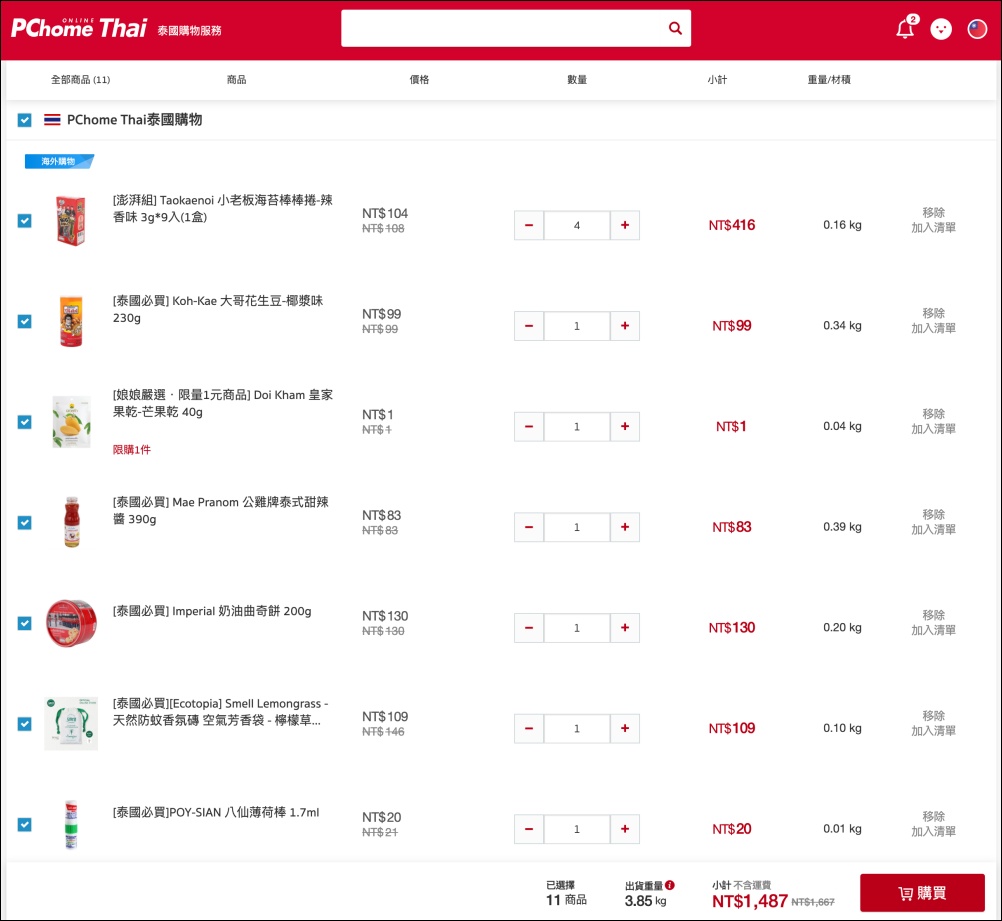
Task: Open the Imperial butter cookies thumbnail
Action: 71,623
